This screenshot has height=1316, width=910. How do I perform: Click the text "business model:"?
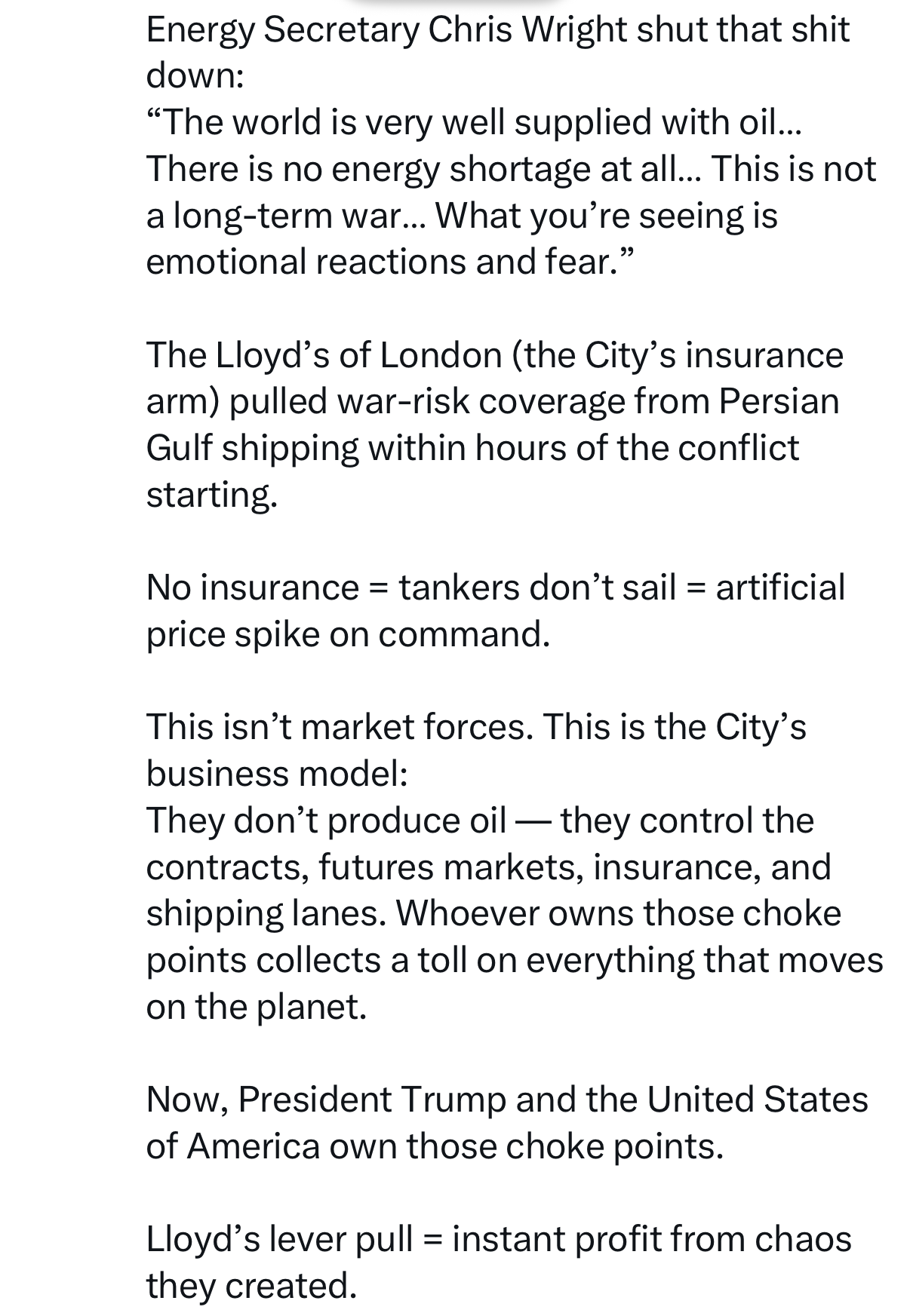tap(276, 774)
